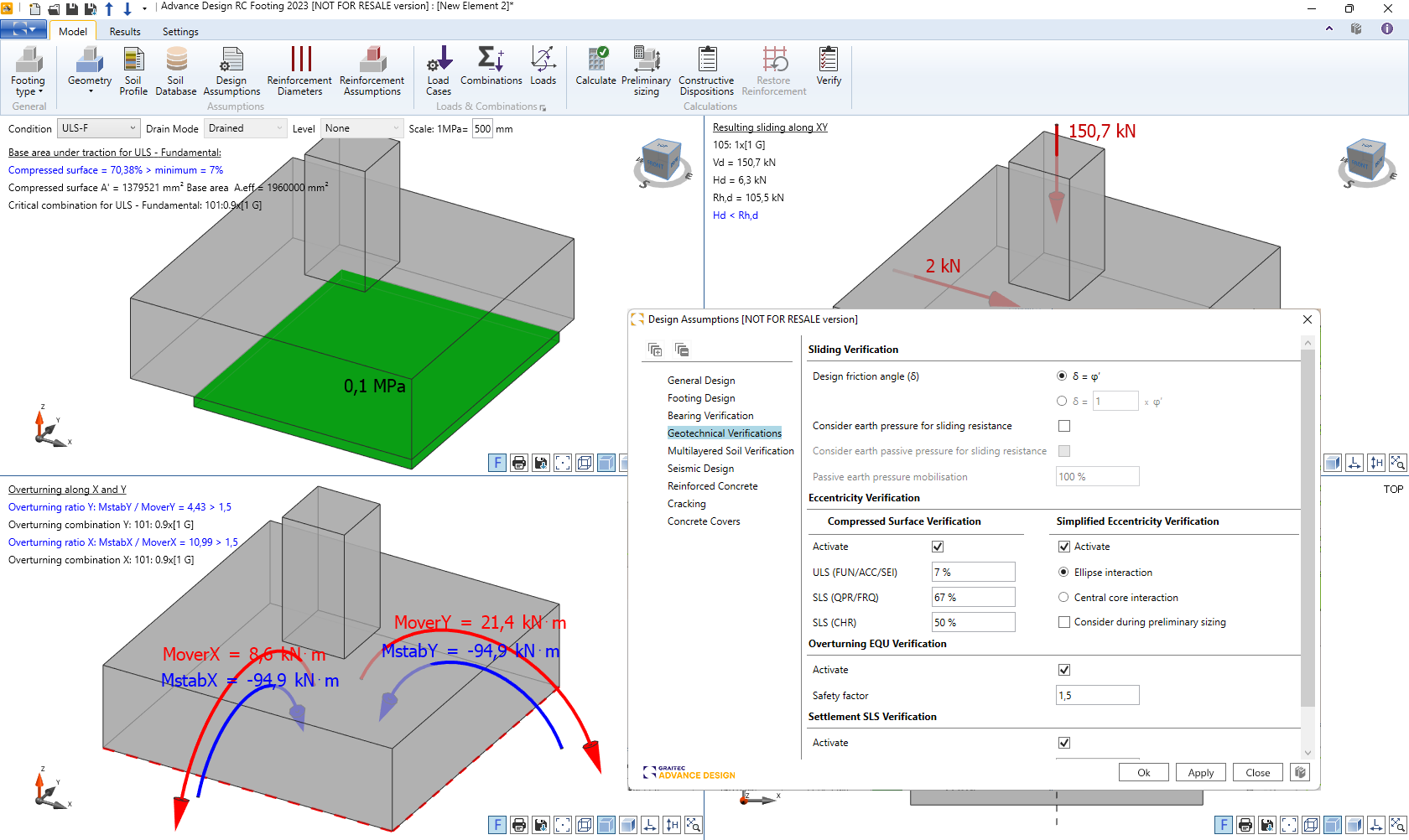Viewport: 1409px width, 840px height.
Task: Enable earth pressure for sliding resistance
Action: coord(1064,426)
